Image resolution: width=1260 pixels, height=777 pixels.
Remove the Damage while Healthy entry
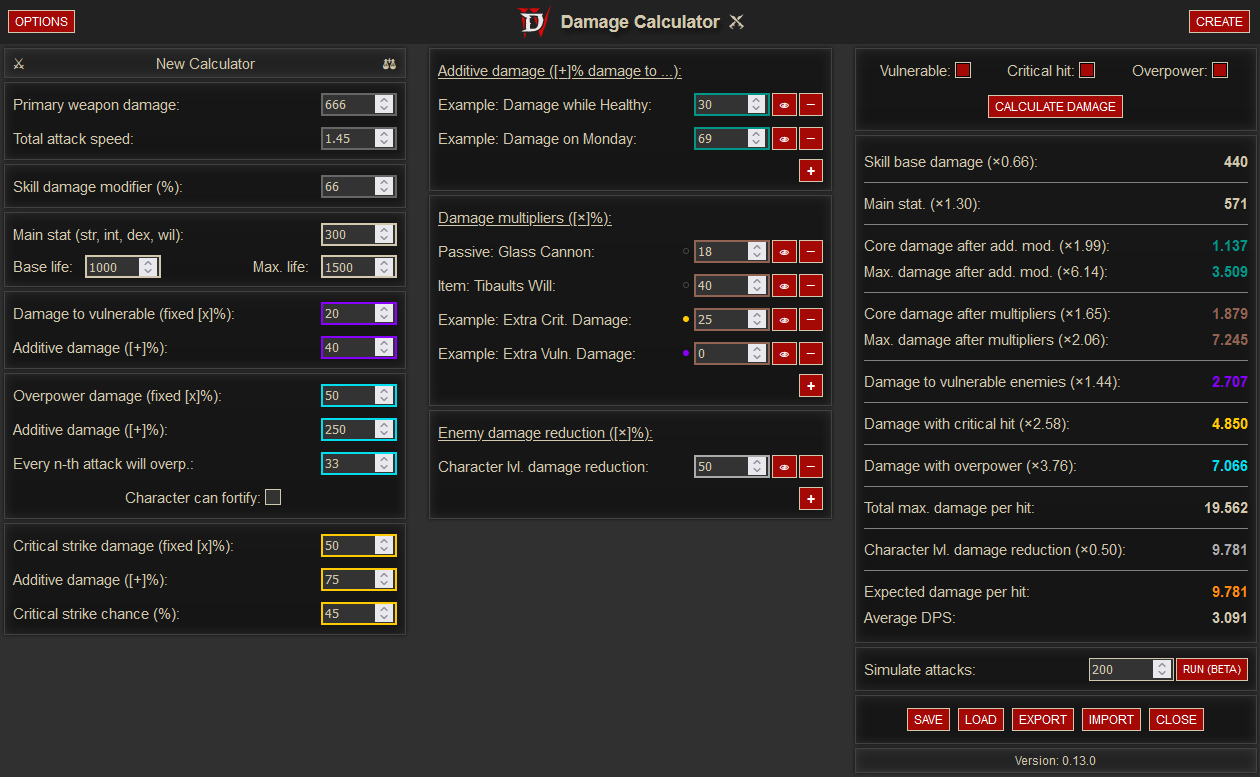(x=810, y=105)
